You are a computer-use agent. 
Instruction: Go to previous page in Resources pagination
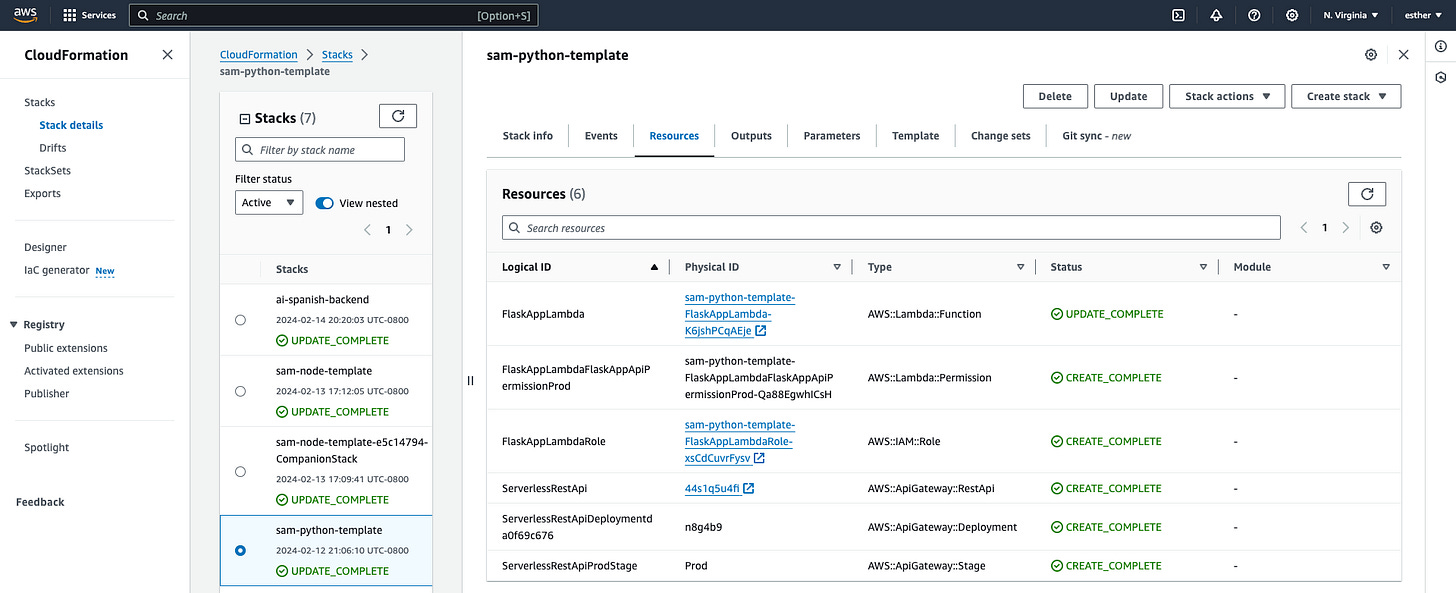point(1304,228)
